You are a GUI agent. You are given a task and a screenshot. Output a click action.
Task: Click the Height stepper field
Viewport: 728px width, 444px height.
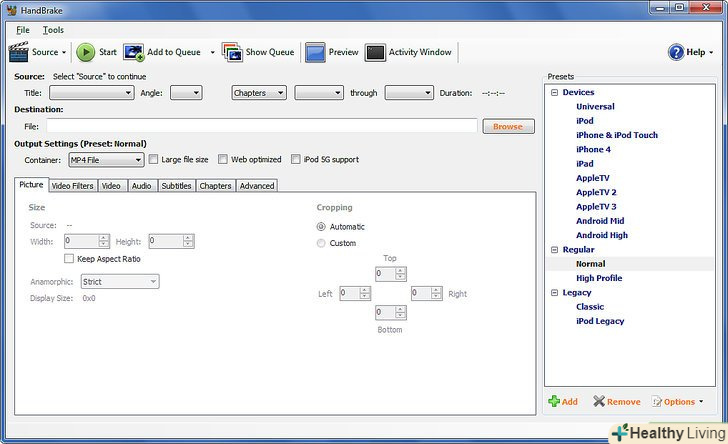pos(171,241)
